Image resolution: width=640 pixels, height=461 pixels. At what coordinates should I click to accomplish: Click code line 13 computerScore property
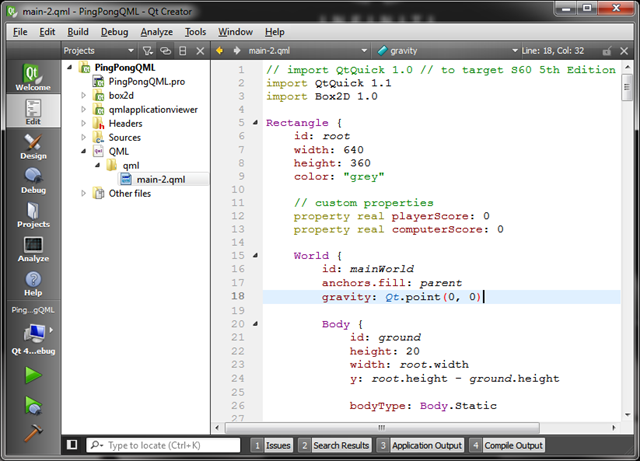(398, 229)
